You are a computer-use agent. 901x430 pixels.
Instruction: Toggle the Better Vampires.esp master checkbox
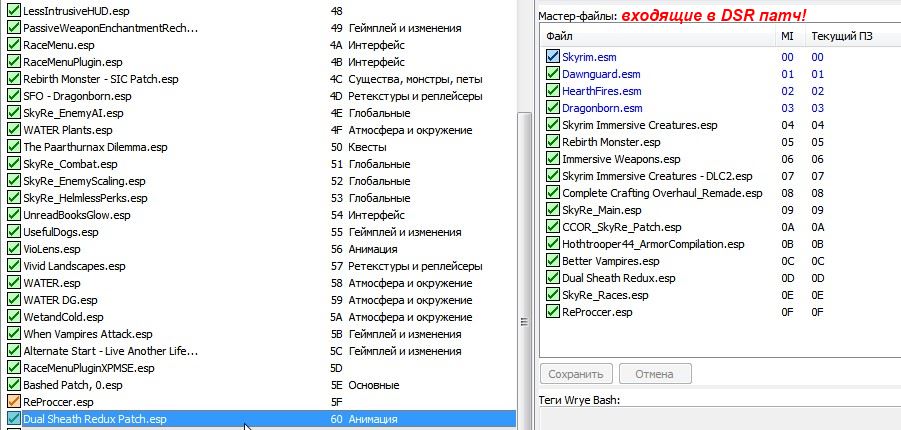[x=552, y=261]
